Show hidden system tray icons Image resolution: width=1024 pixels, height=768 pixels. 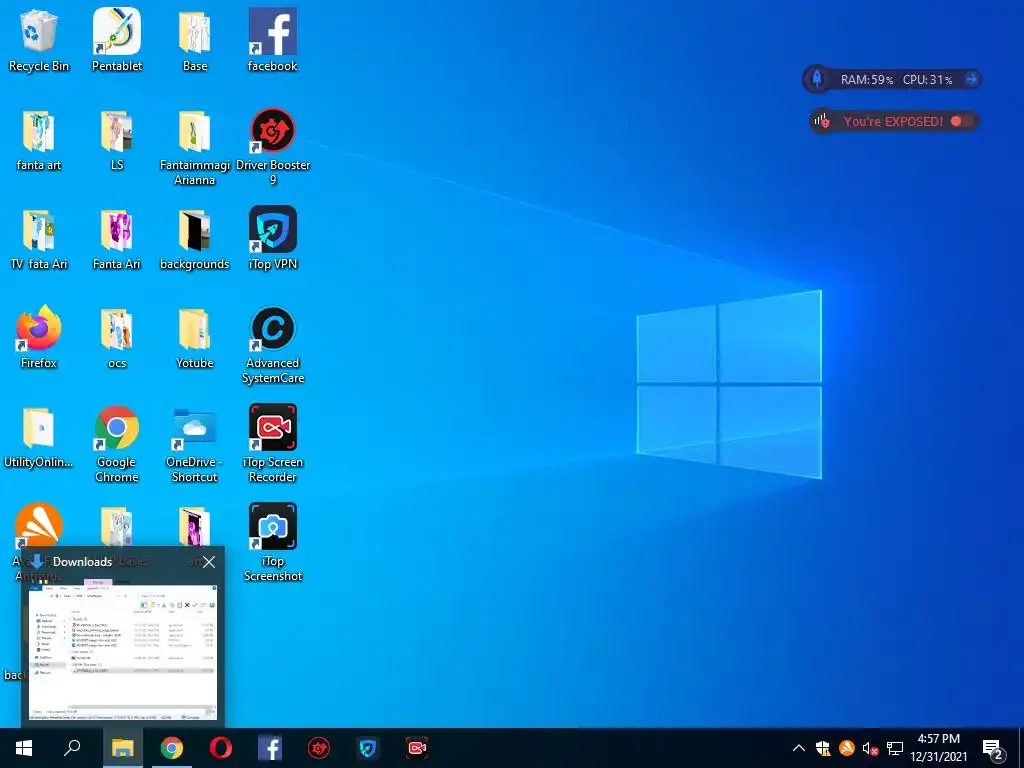(799, 748)
